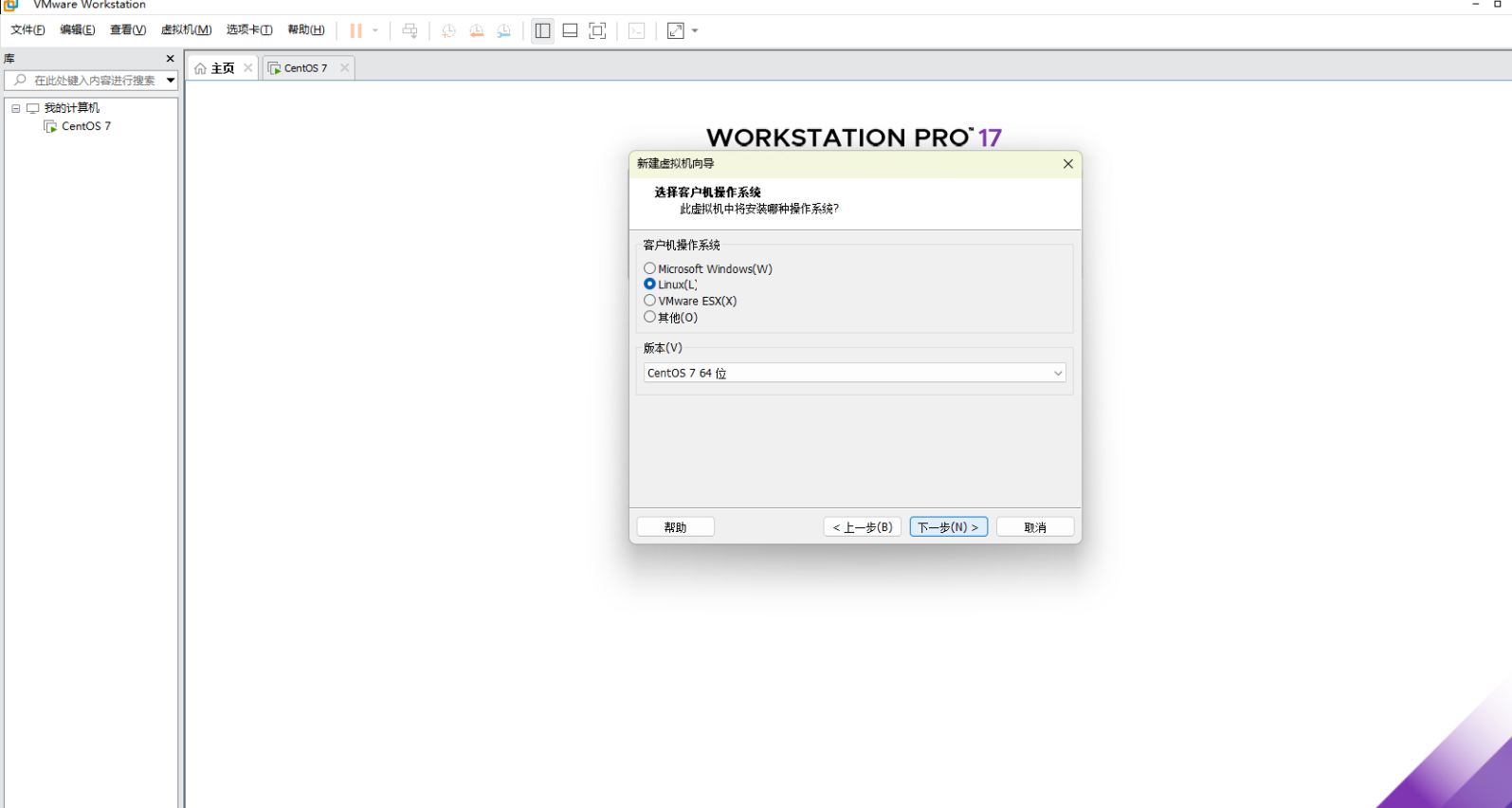Open the 虚拟机(M) menu
Viewport: 1512px width, 808px height.
click(186, 30)
